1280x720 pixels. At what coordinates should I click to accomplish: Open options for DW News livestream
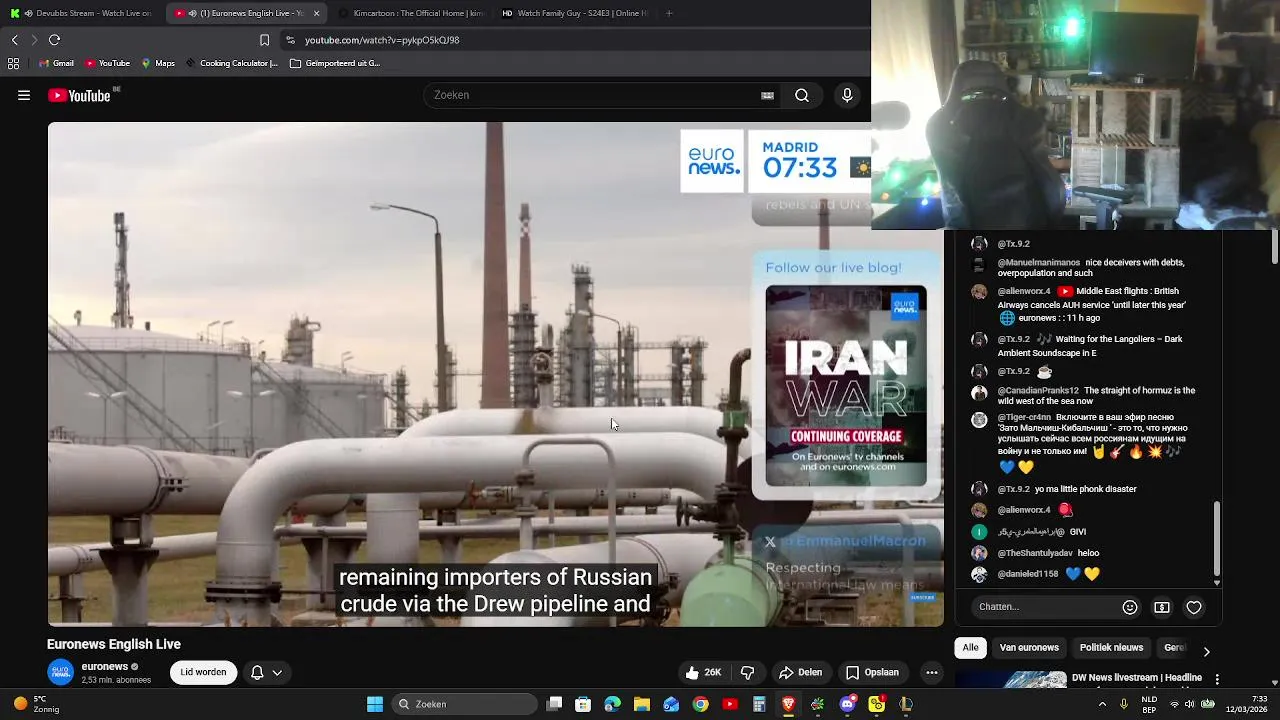1217,679
